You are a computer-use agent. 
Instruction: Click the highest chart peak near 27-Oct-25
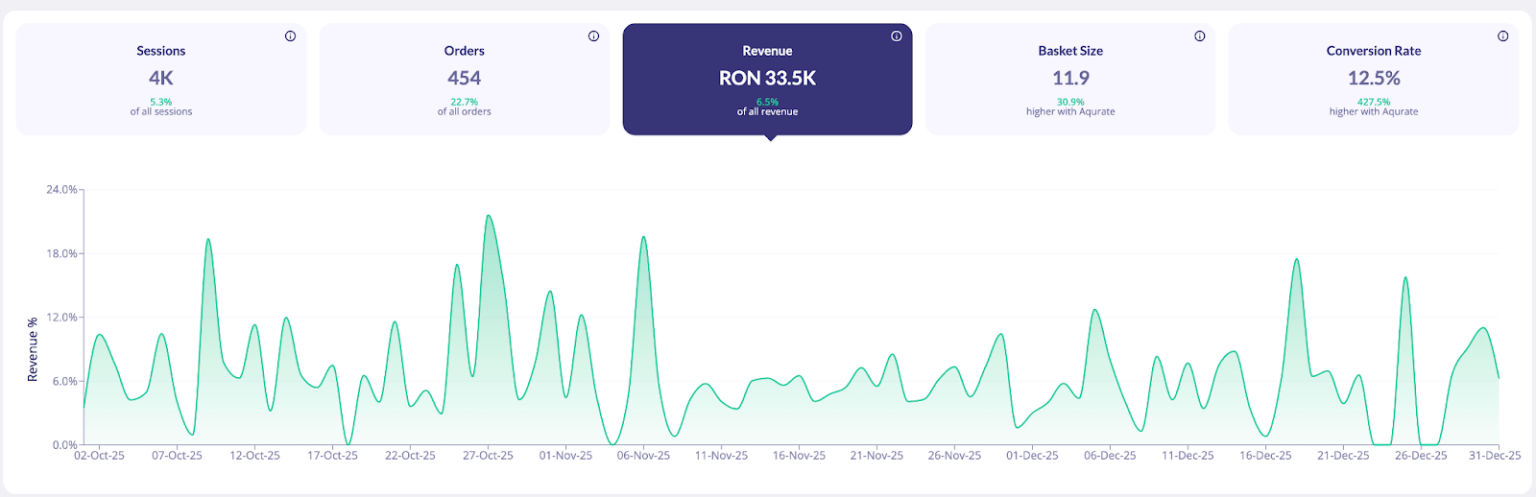(x=488, y=216)
